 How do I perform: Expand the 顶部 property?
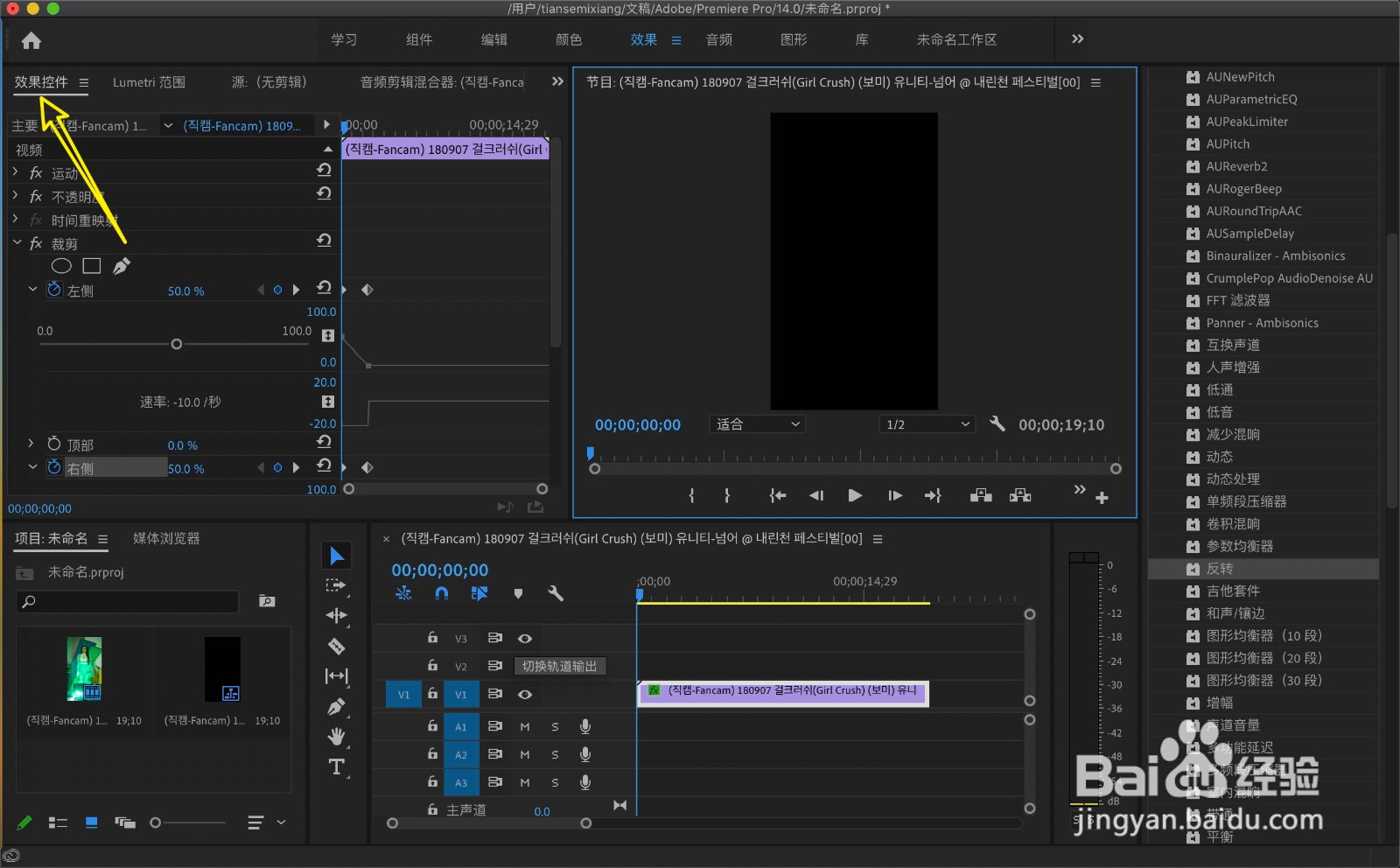(x=31, y=443)
